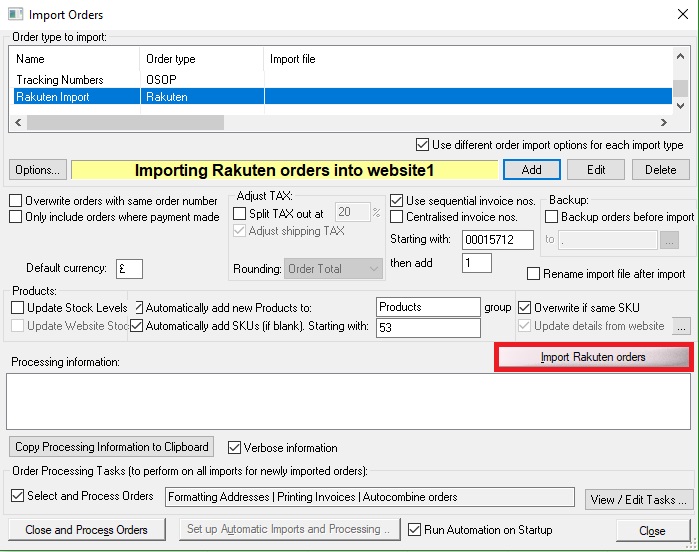Toggle Use different order import options checkbox
Screen dimensions: 699x552
click(x=422, y=145)
